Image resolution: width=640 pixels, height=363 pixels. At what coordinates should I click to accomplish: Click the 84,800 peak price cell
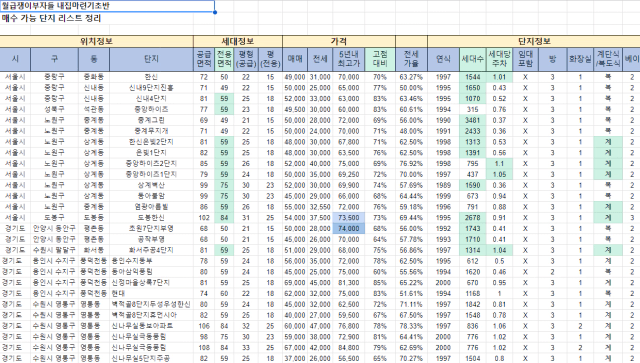click(349, 347)
